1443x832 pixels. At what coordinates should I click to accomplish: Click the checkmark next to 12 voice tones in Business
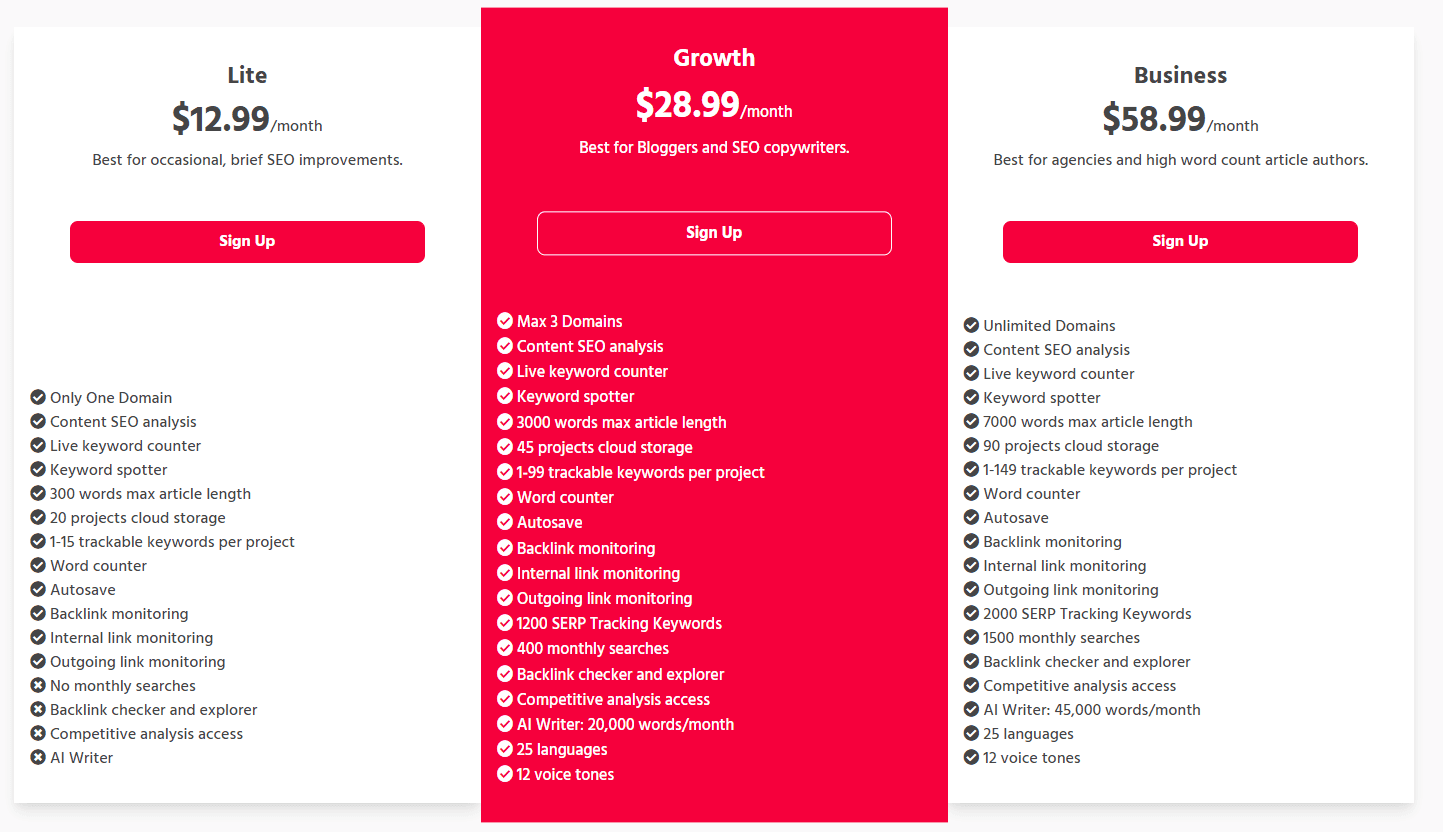tap(970, 757)
